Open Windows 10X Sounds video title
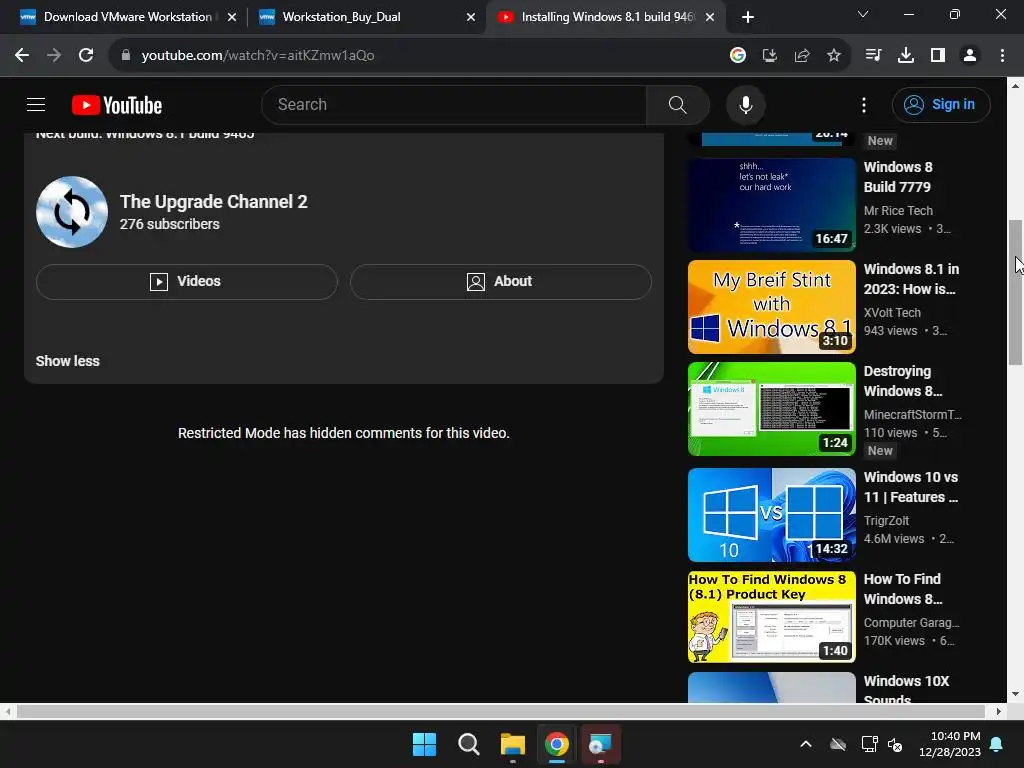 tap(906, 689)
